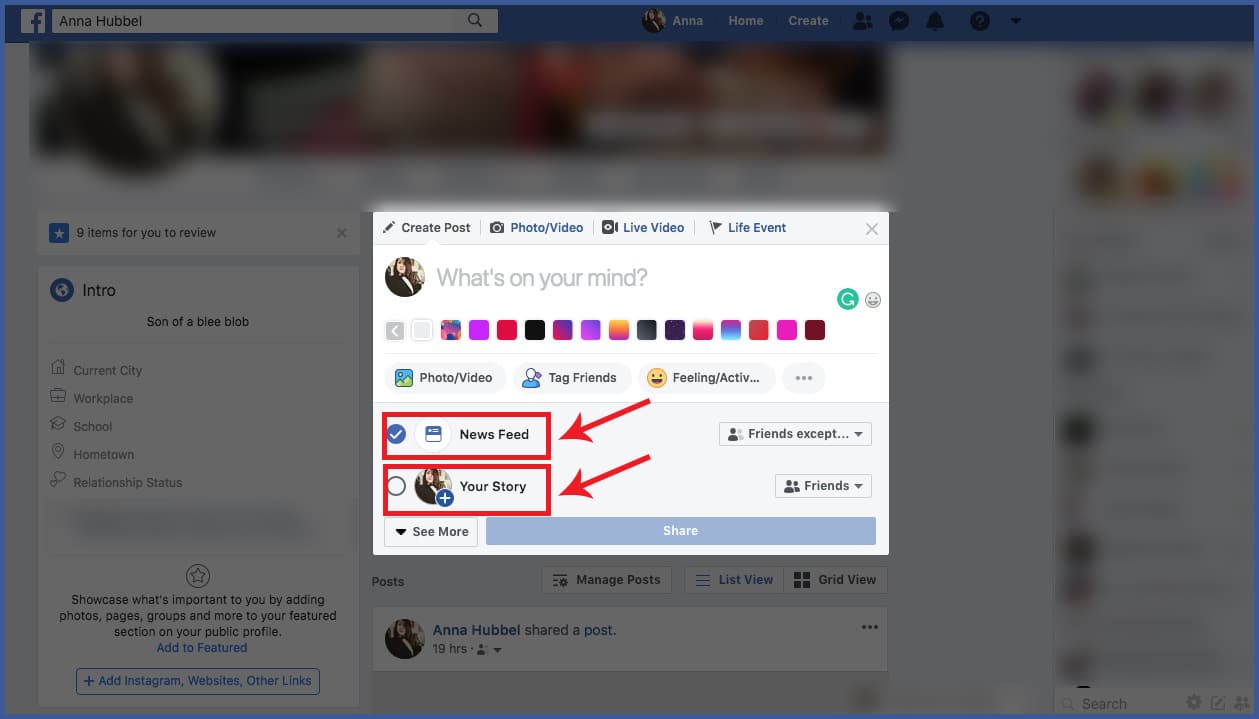Click the search magnifier icon
Screen dimensions: 1259x719
point(475,20)
